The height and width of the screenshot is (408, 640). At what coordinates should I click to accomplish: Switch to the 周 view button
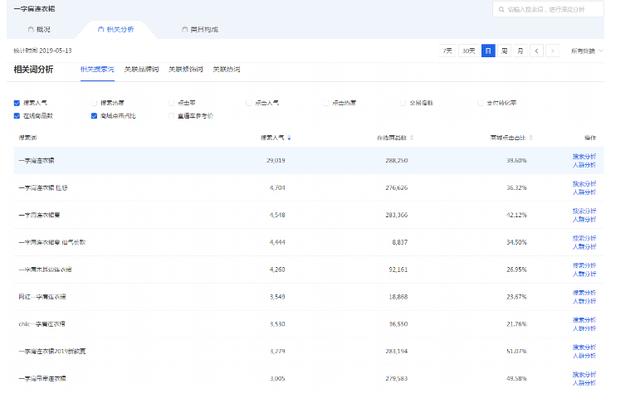[505, 50]
